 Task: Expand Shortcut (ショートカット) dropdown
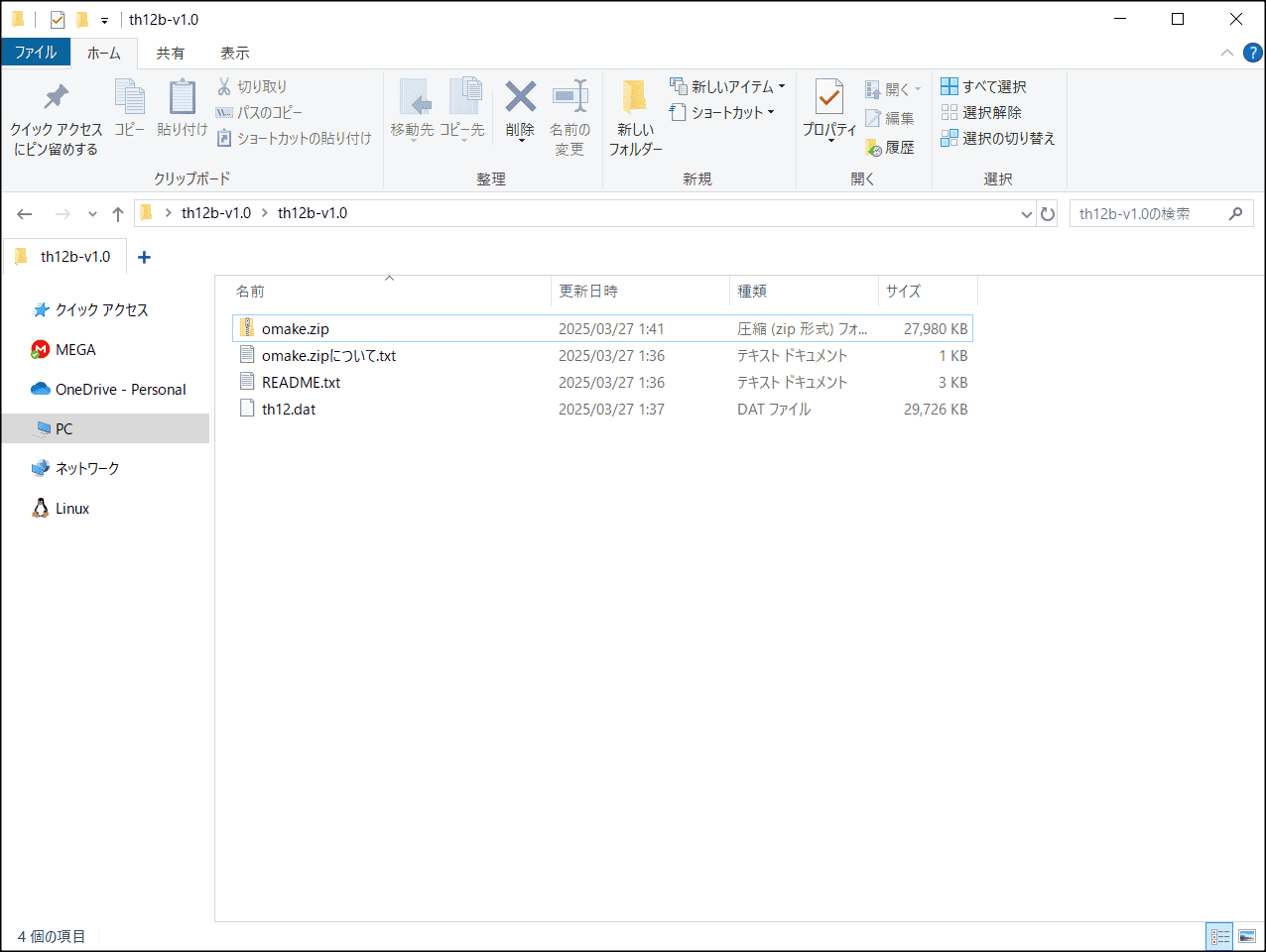coord(770,112)
